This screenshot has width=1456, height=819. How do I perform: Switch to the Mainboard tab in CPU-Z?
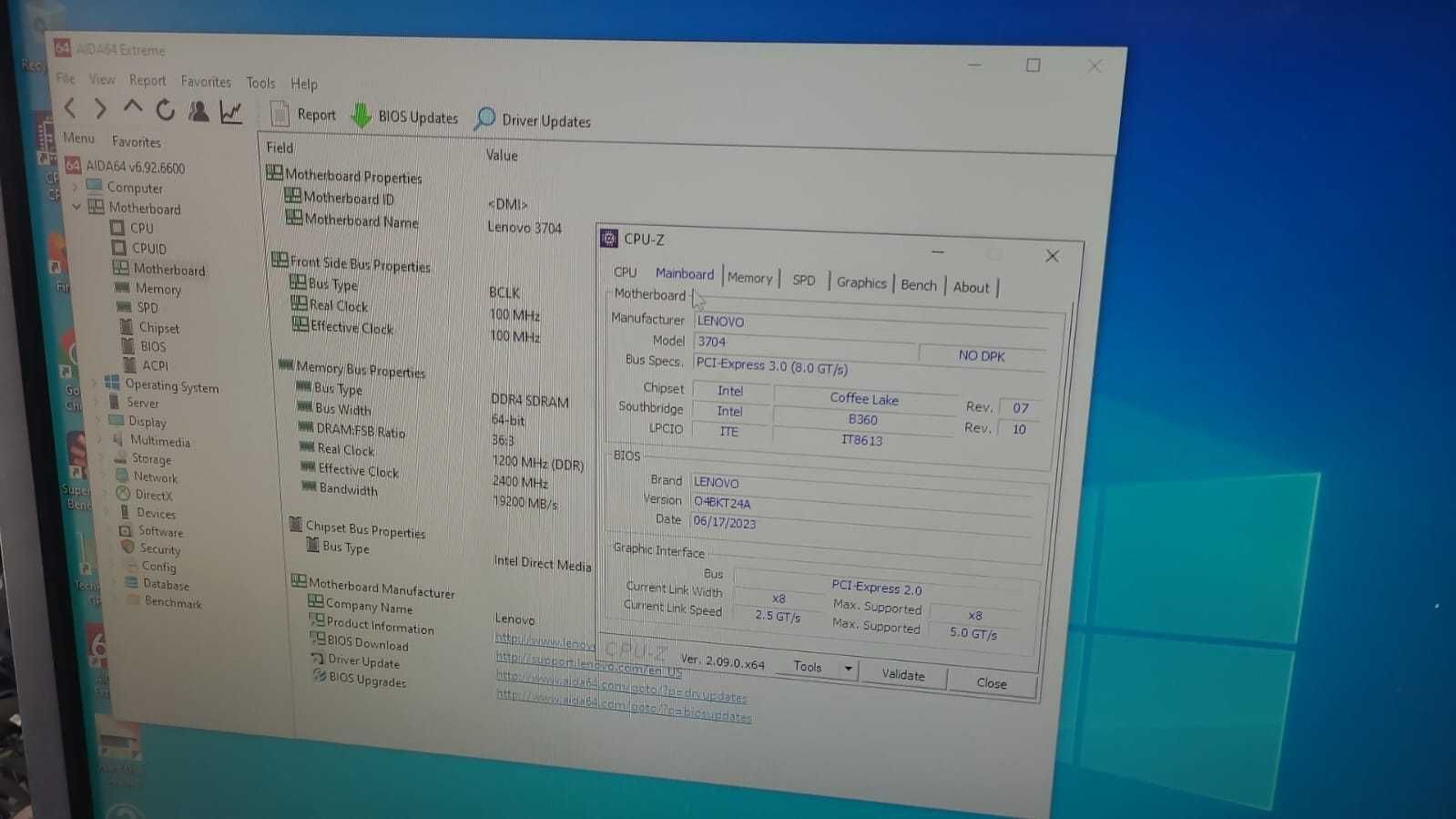coord(685,273)
